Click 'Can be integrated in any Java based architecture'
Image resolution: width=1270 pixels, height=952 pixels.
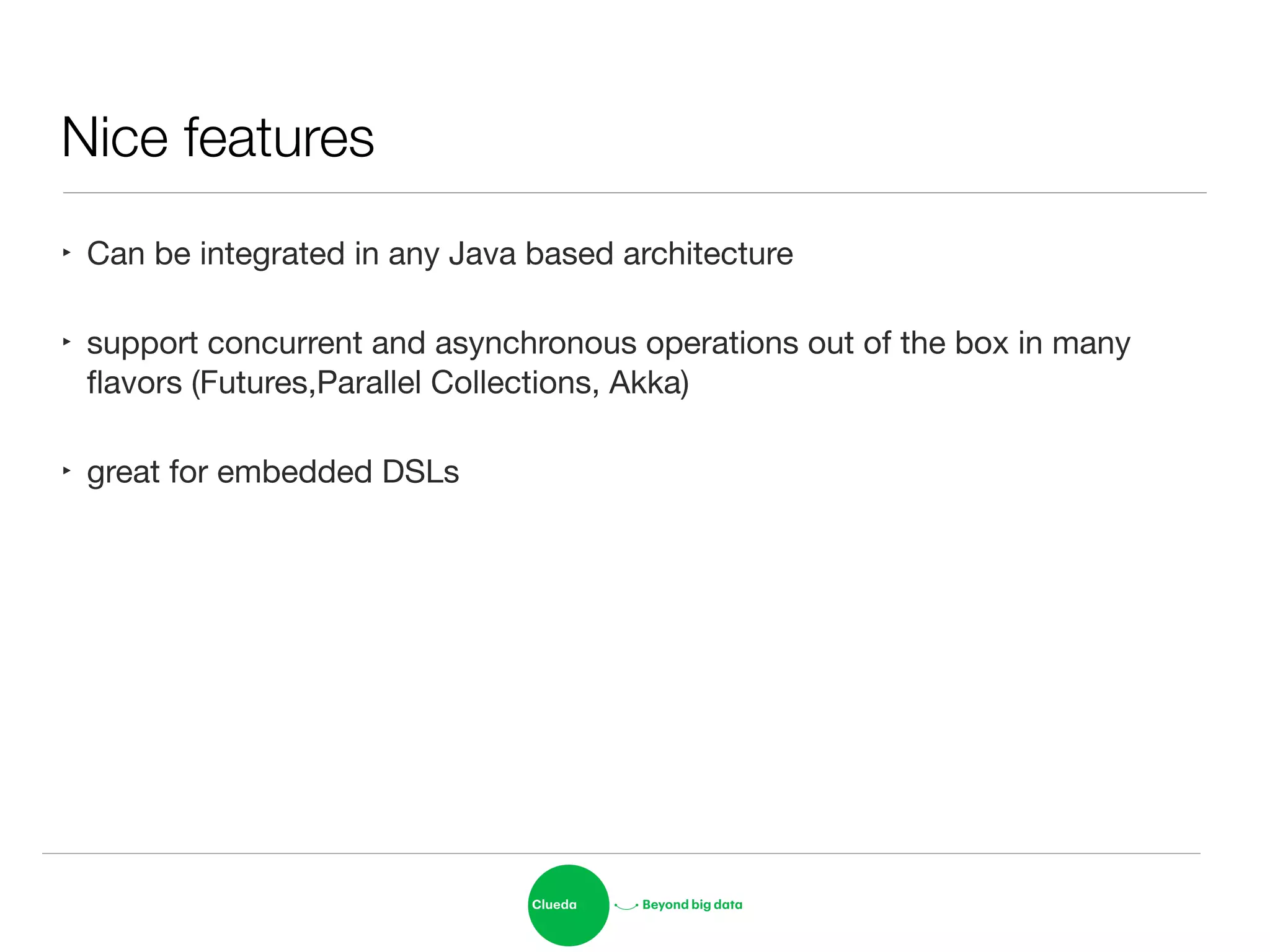440,253
